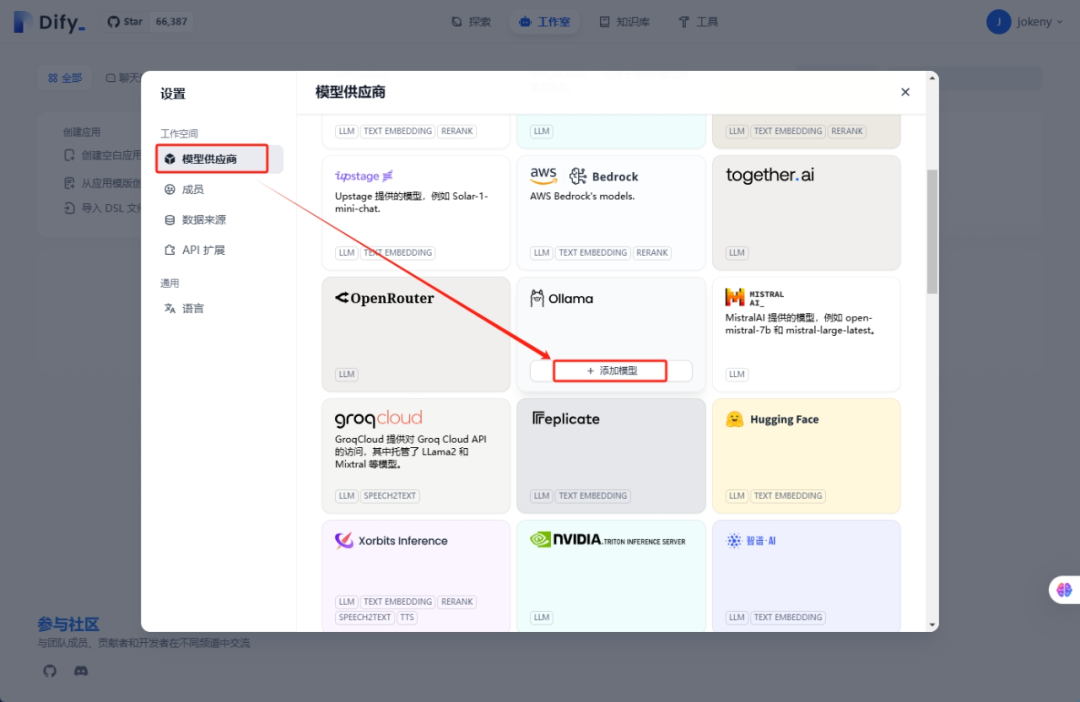Click the 数据来源 database icon
1080x702 pixels.
pos(169,220)
